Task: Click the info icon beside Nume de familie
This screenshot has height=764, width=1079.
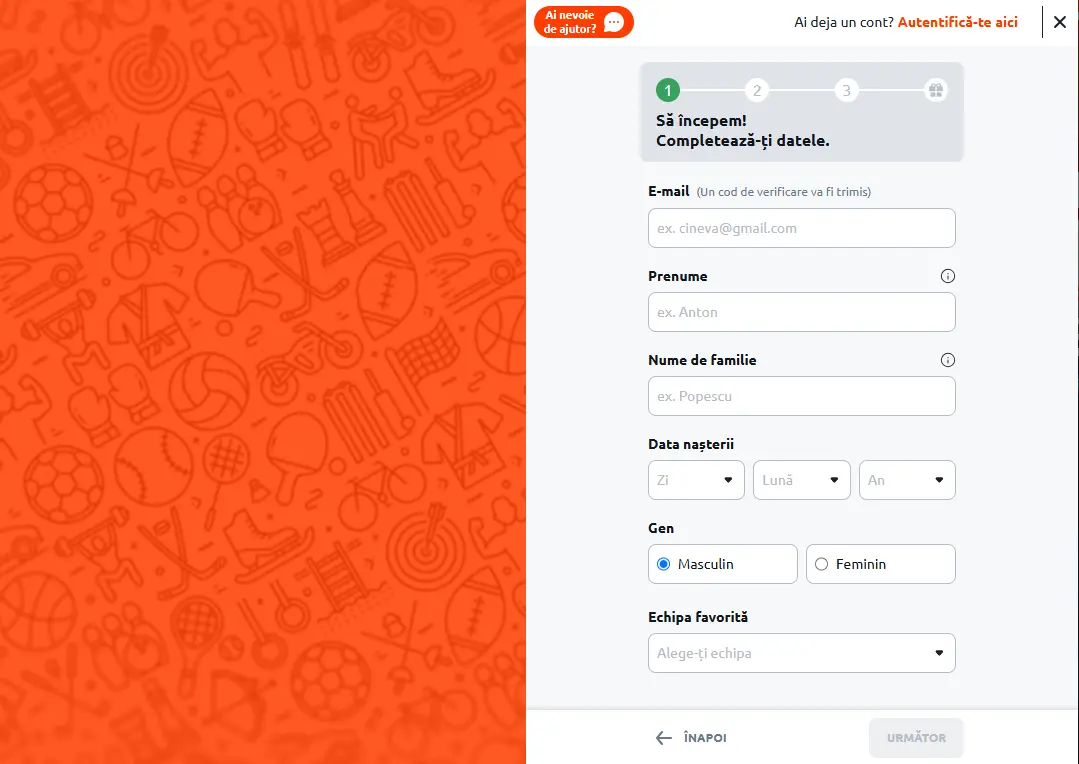Action: tap(948, 360)
